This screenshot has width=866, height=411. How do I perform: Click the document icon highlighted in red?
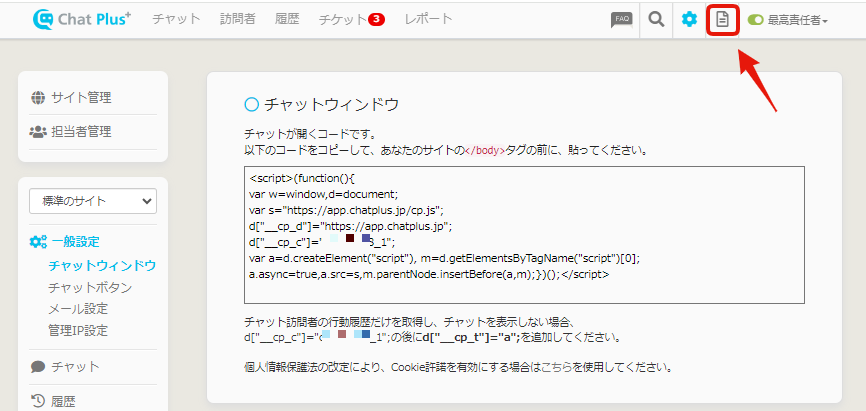[x=722, y=19]
